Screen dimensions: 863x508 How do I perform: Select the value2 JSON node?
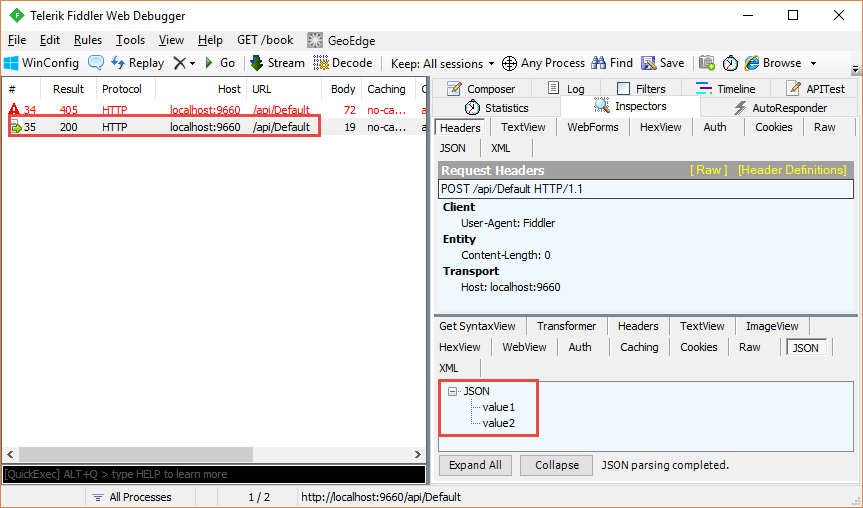click(x=499, y=423)
